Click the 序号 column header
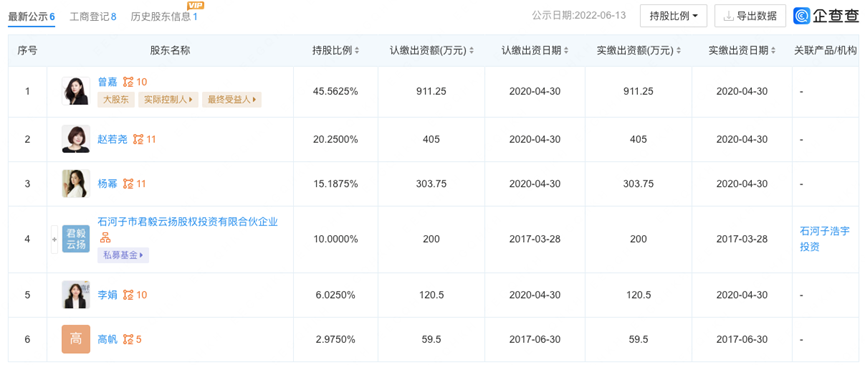Screen dimensions: 865x365 pyautogui.click(x=28, y=51)
